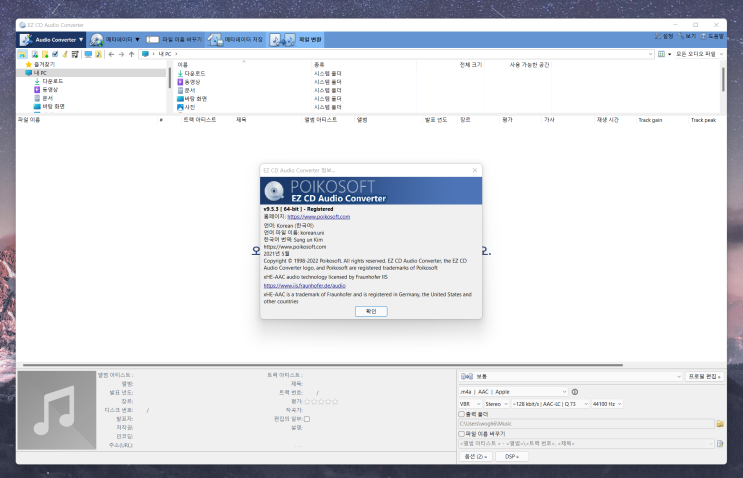Click the music list sort icon
Screen dimensions: 743x478
tap(75, 54)
